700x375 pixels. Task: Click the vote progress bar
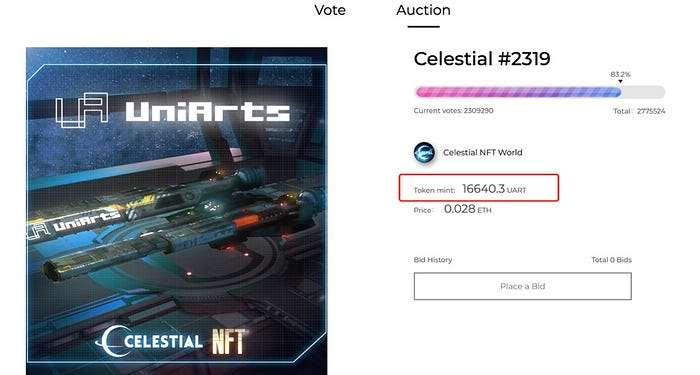click(540, 92)
